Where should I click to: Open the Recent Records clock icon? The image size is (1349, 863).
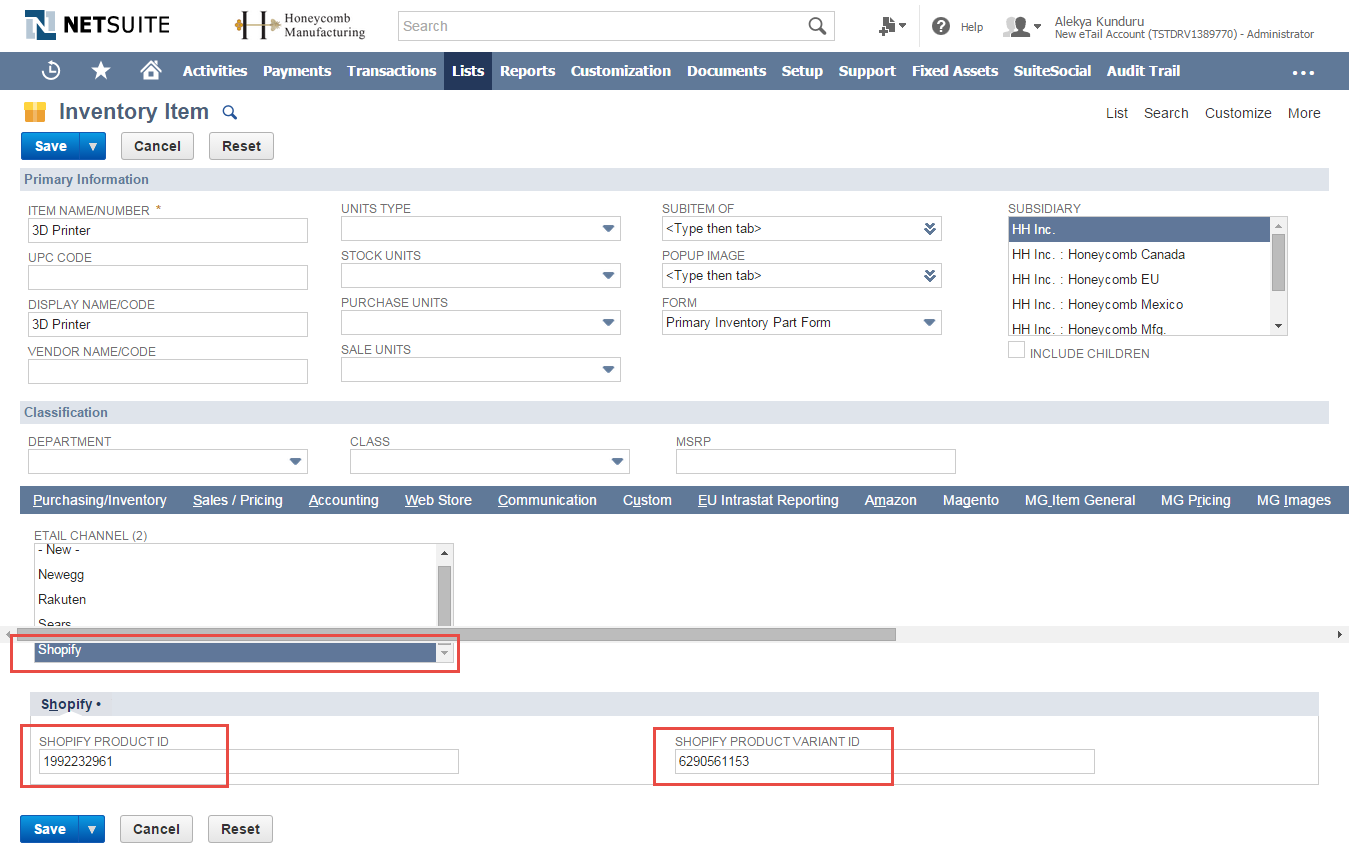point(51,70)
